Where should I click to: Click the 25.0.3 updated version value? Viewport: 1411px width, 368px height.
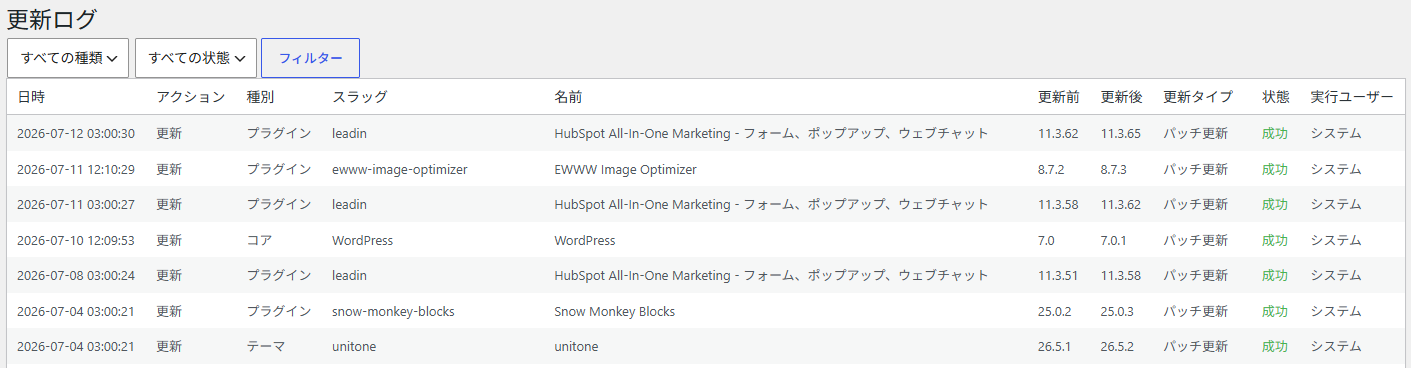[1117, 311]
